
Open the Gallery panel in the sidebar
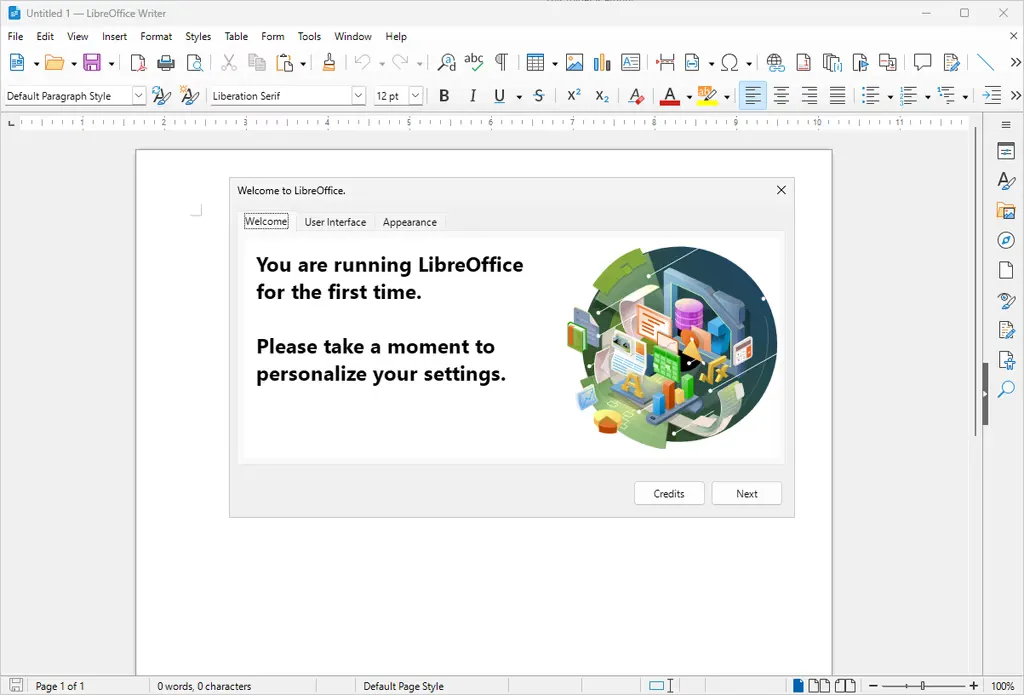tap(1006, 211)
